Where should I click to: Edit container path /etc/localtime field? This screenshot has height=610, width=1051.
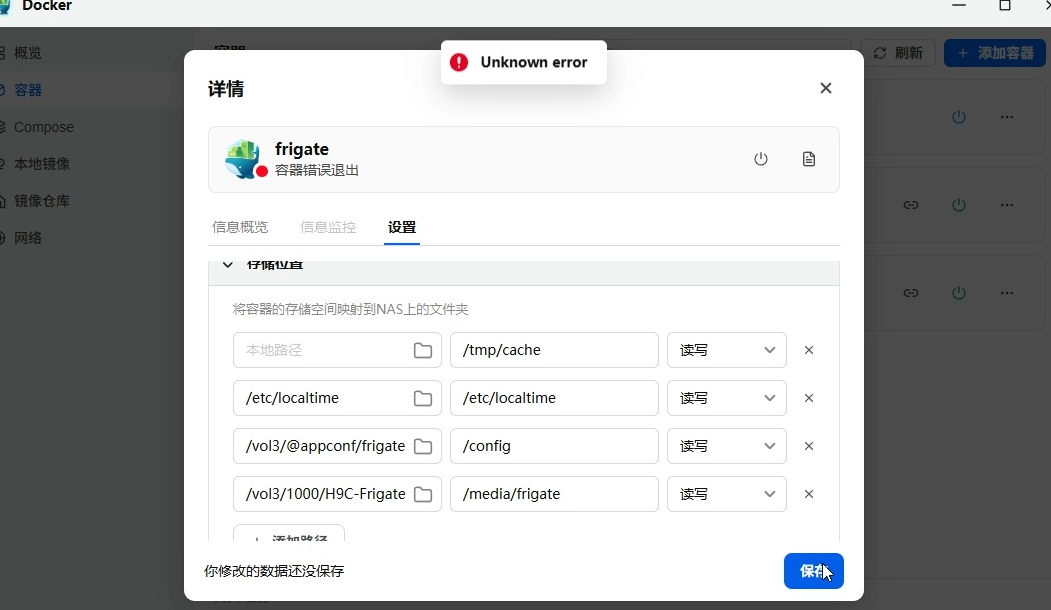coord(554,398)
